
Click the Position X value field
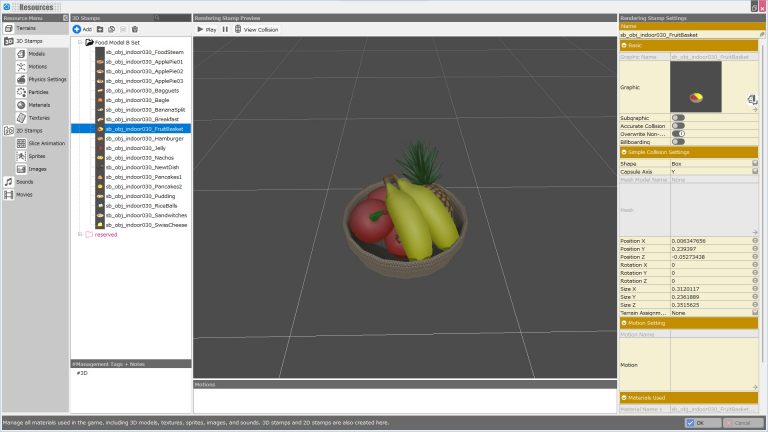708,241
